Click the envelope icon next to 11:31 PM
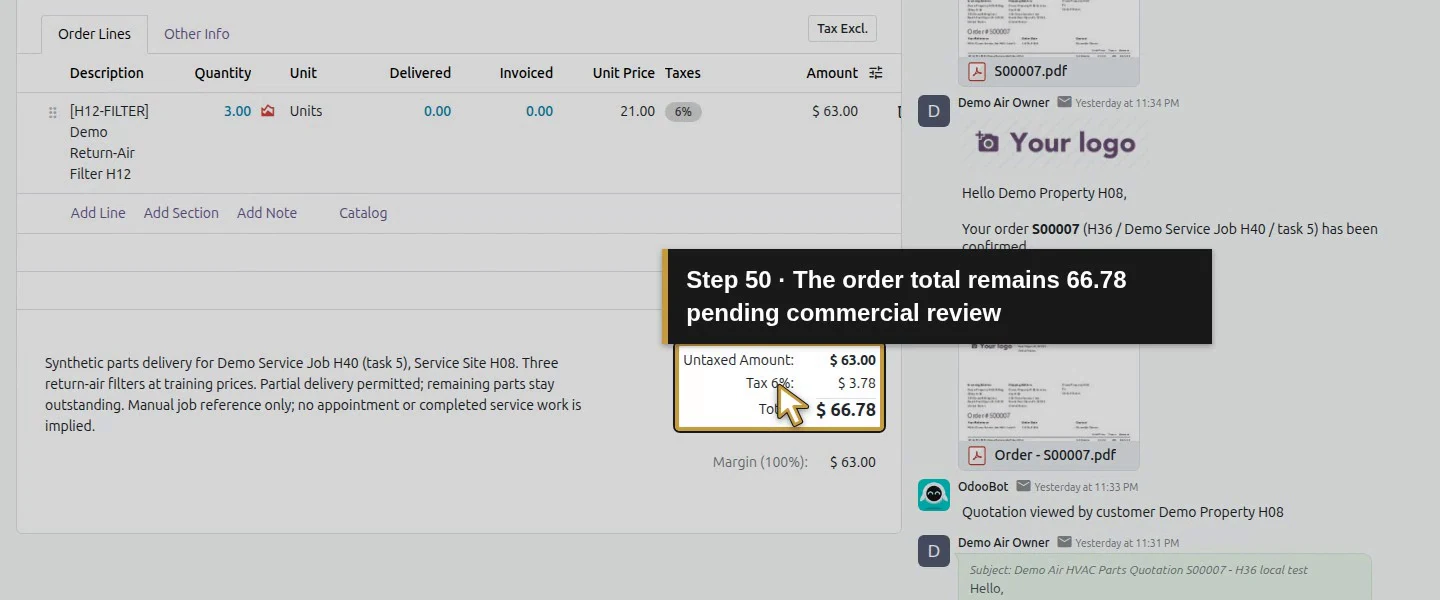The height and width of the screenshot is (600, 1440). tap(1064, 542)
